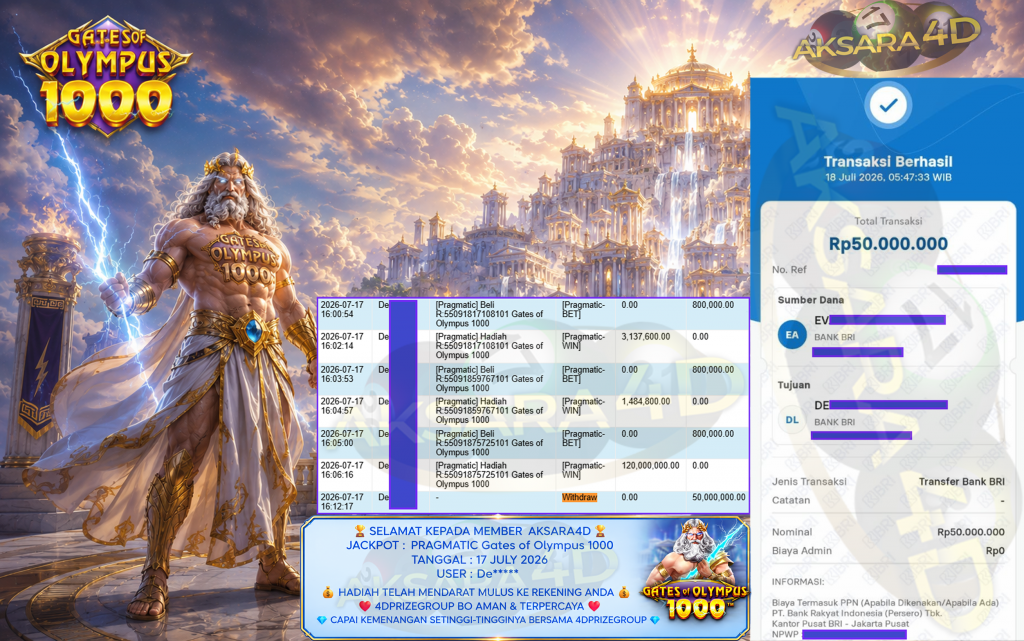Click Beli R:55091817108101 description cell
The width and height of the screenshot is (1024, 641).
point(489,314)
